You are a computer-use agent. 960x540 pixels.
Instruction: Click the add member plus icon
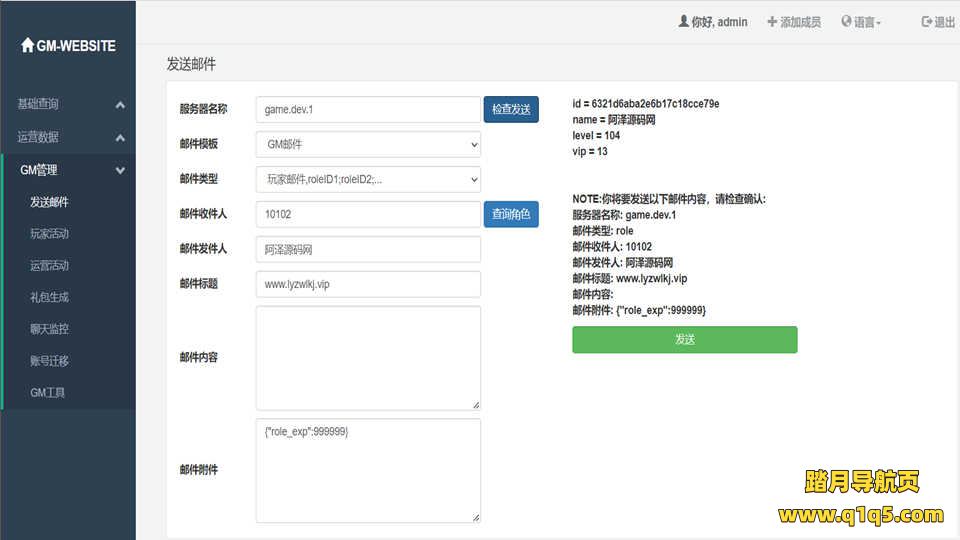click(x=772, y=22)
